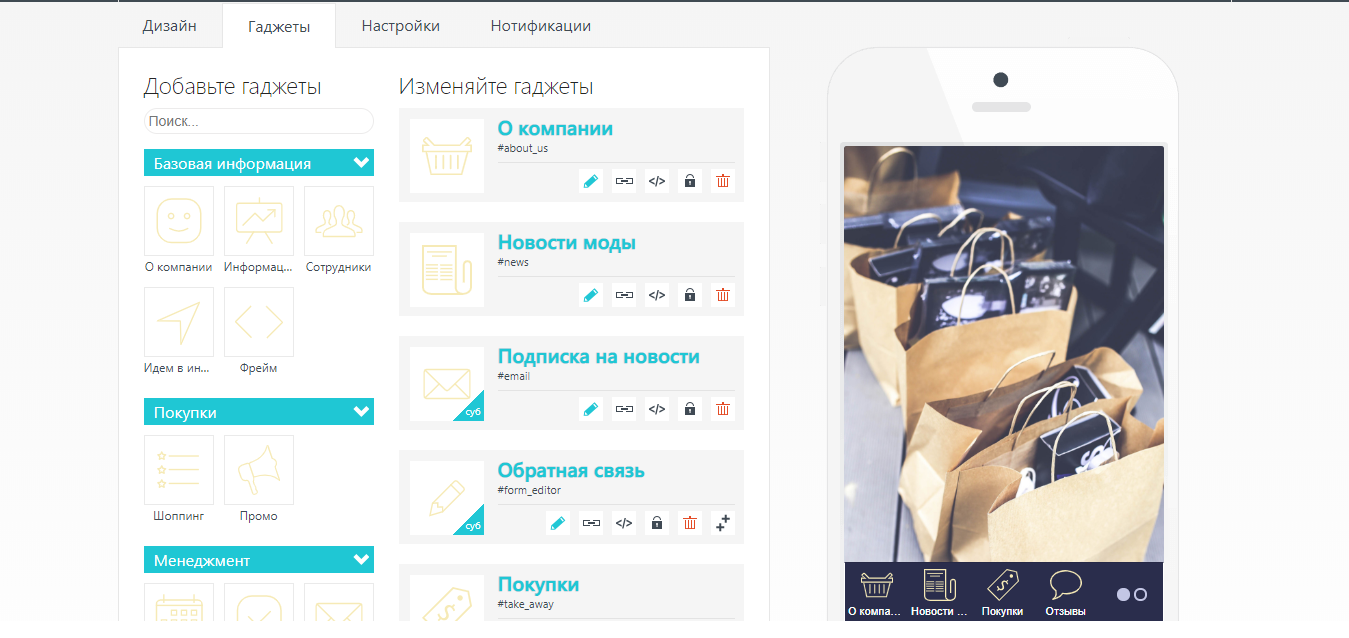The width and height of the screenshot is (1349, 638).
Task: Open link settings for Подписка на новости
Action: (624, 409)
